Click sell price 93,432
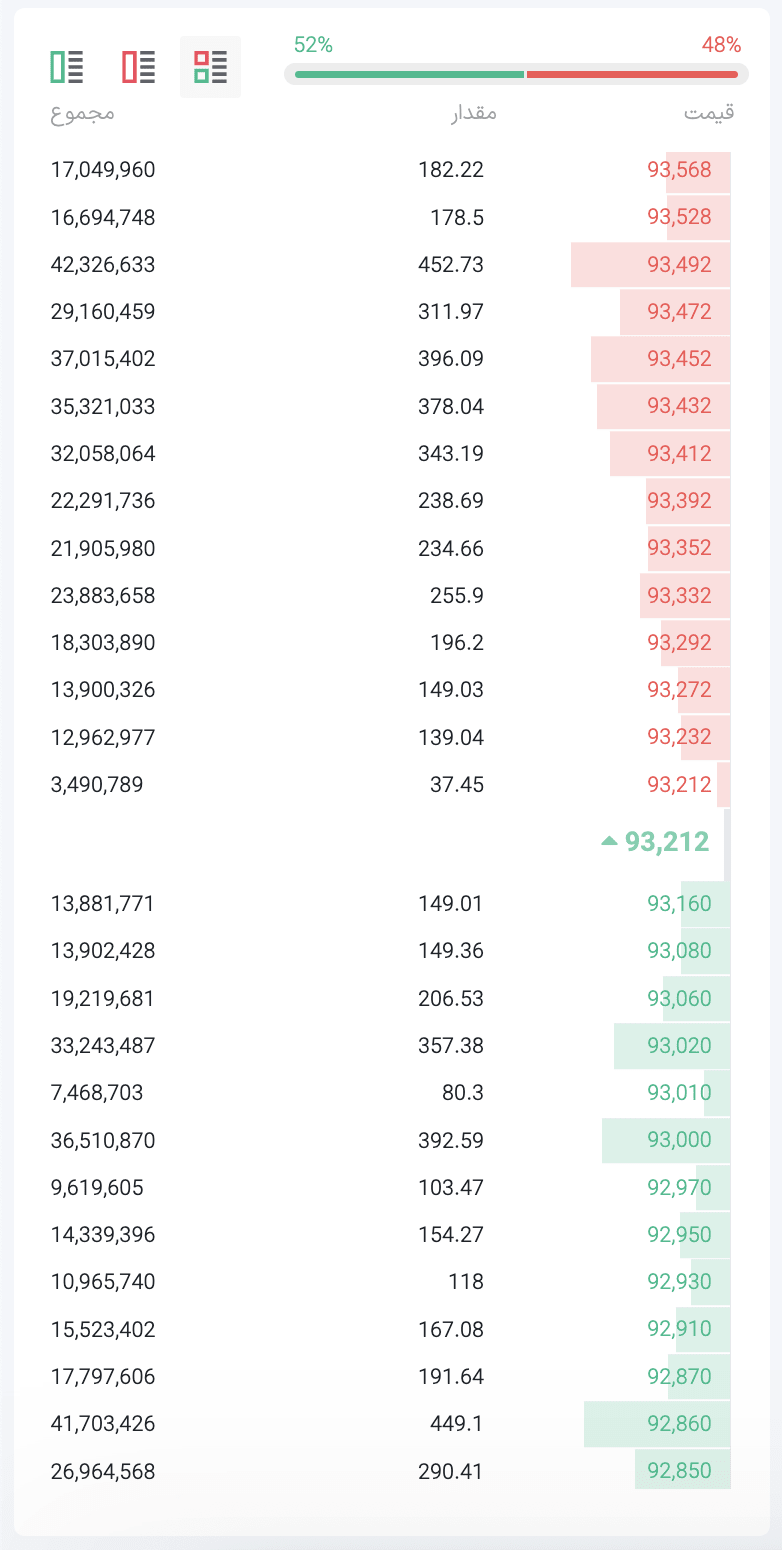782x1550 pixels. point(679,406)
